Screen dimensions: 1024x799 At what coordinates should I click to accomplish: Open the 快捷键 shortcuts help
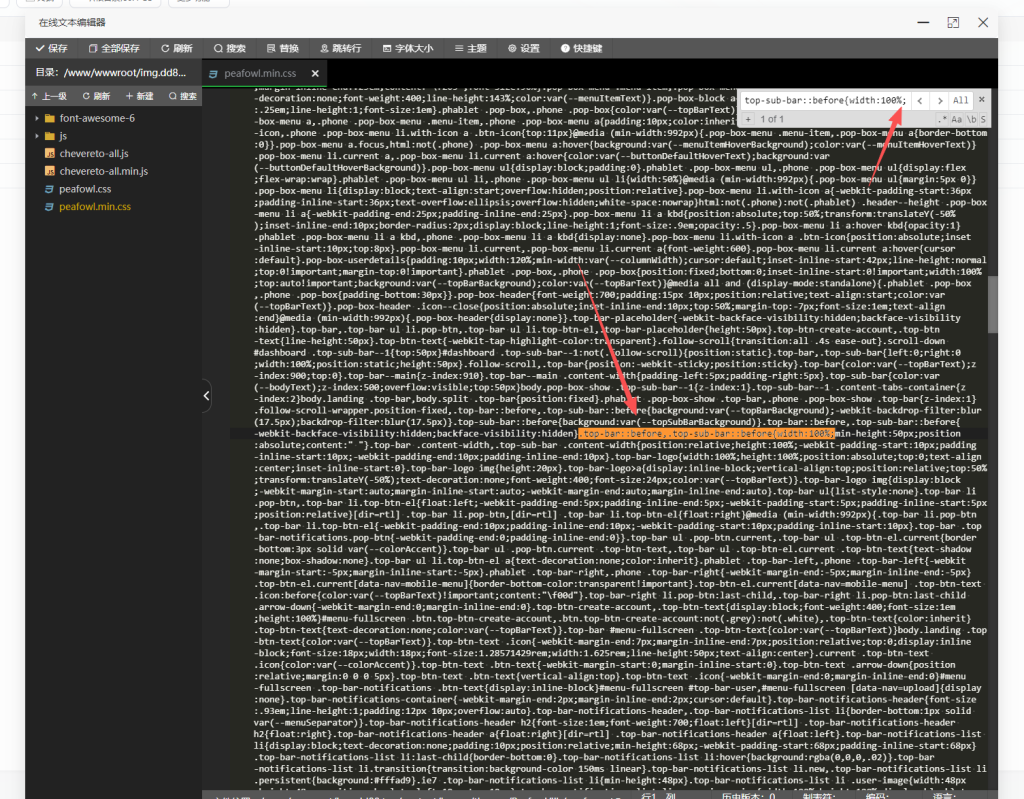(580, 48)
